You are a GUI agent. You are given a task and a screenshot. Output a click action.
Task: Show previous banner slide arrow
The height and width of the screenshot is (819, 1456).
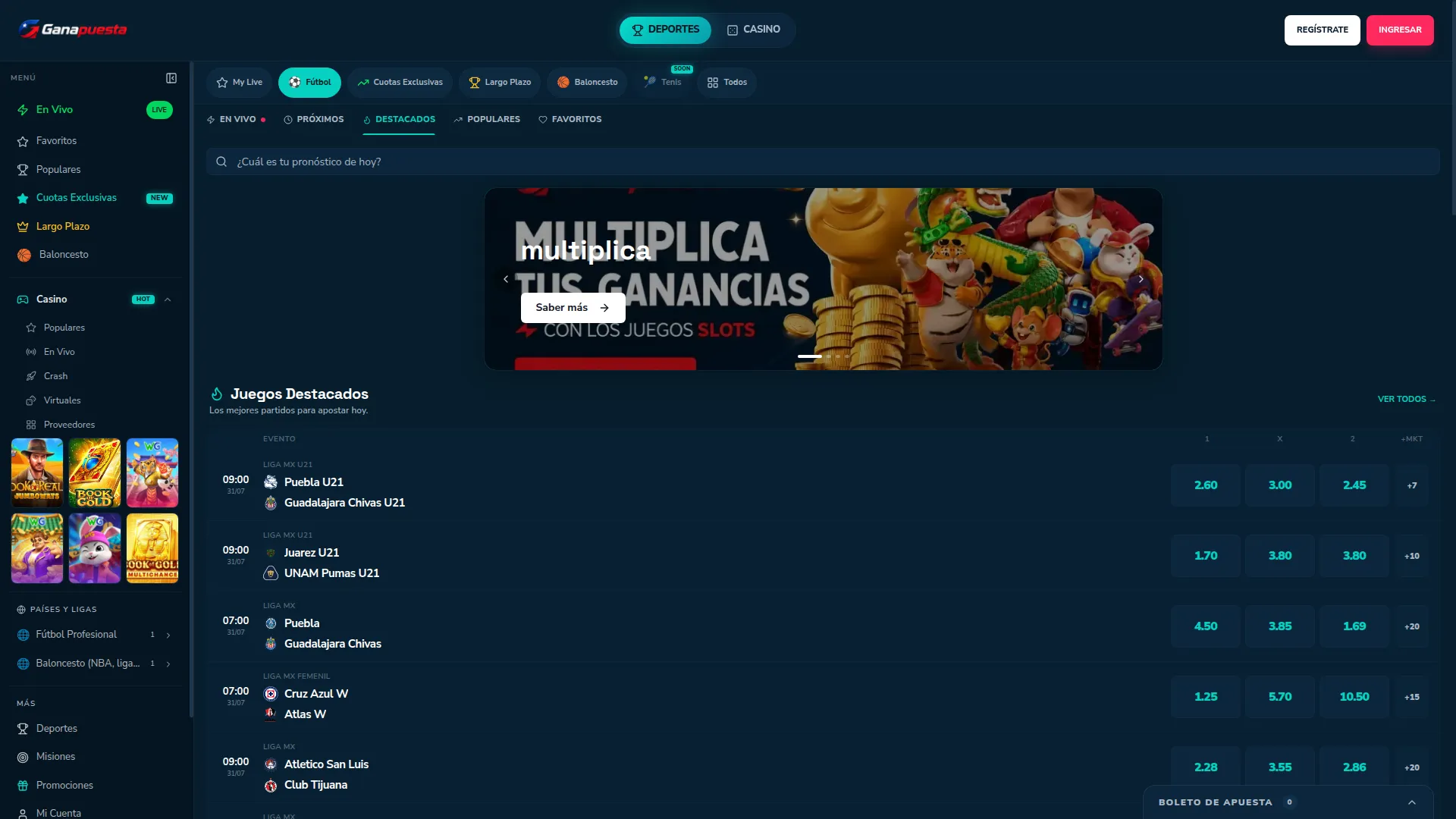point(506,279)
